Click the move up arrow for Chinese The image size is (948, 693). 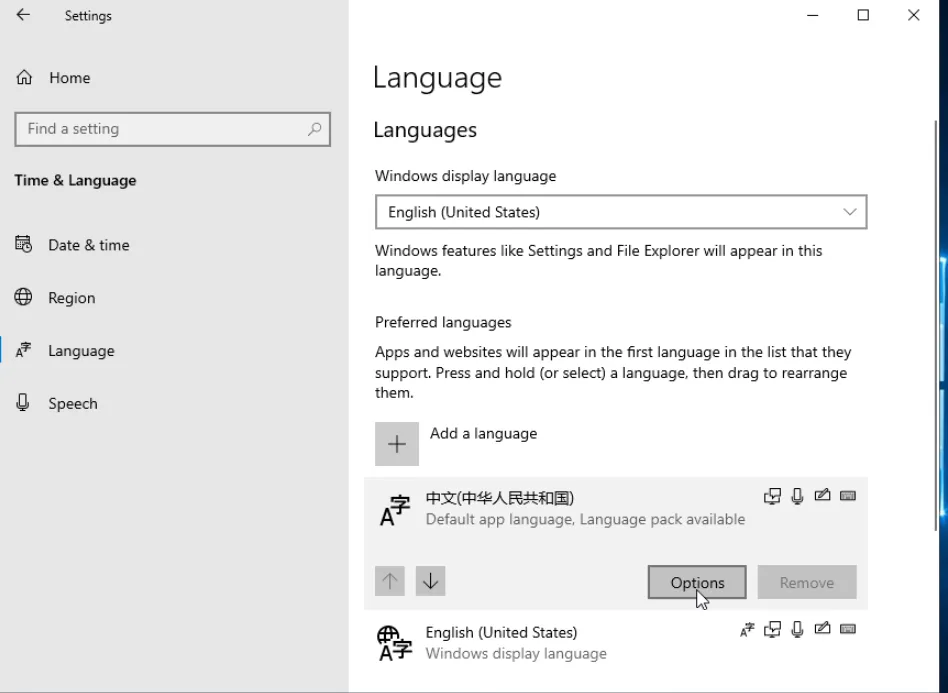(x=390, y=581)
